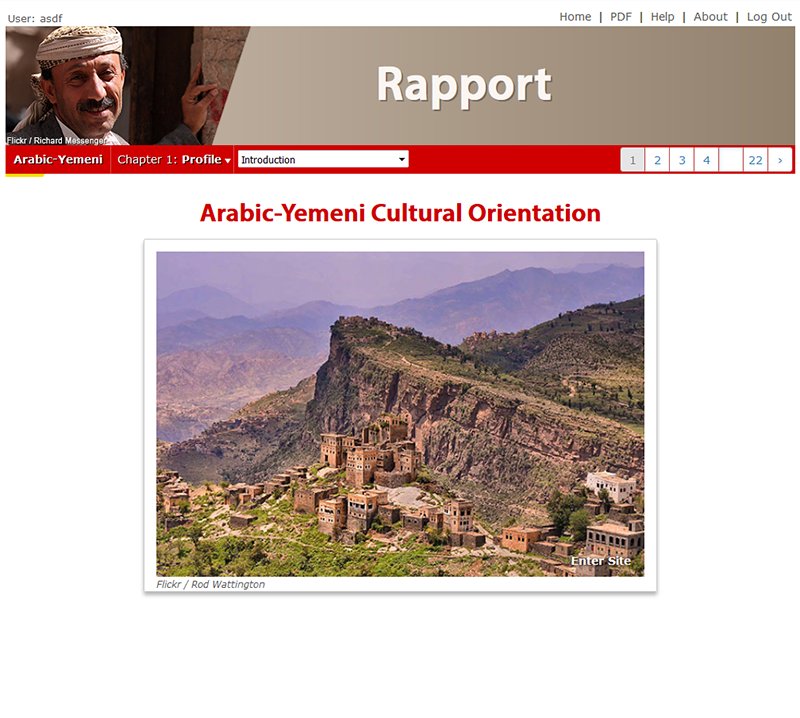Click the Yemeni village landscape image

pyautogui.click(x=400, y=414)
